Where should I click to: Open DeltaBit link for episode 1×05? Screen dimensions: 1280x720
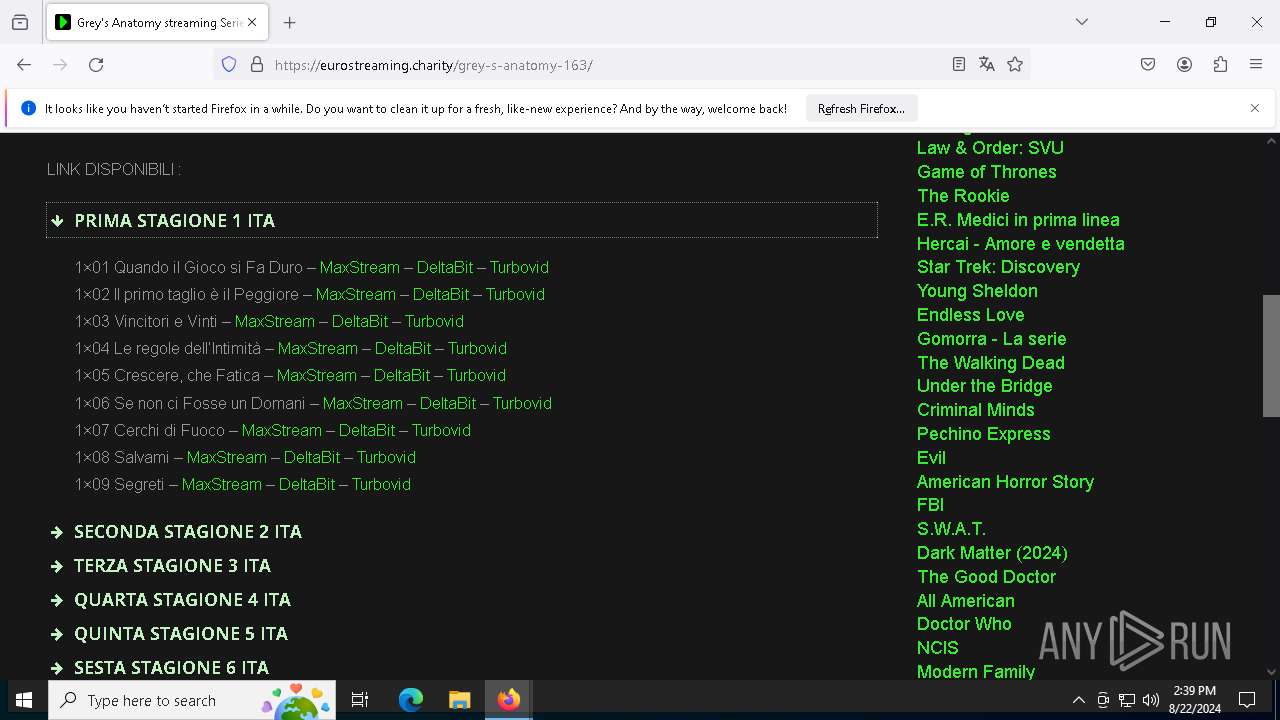point(402,375)
